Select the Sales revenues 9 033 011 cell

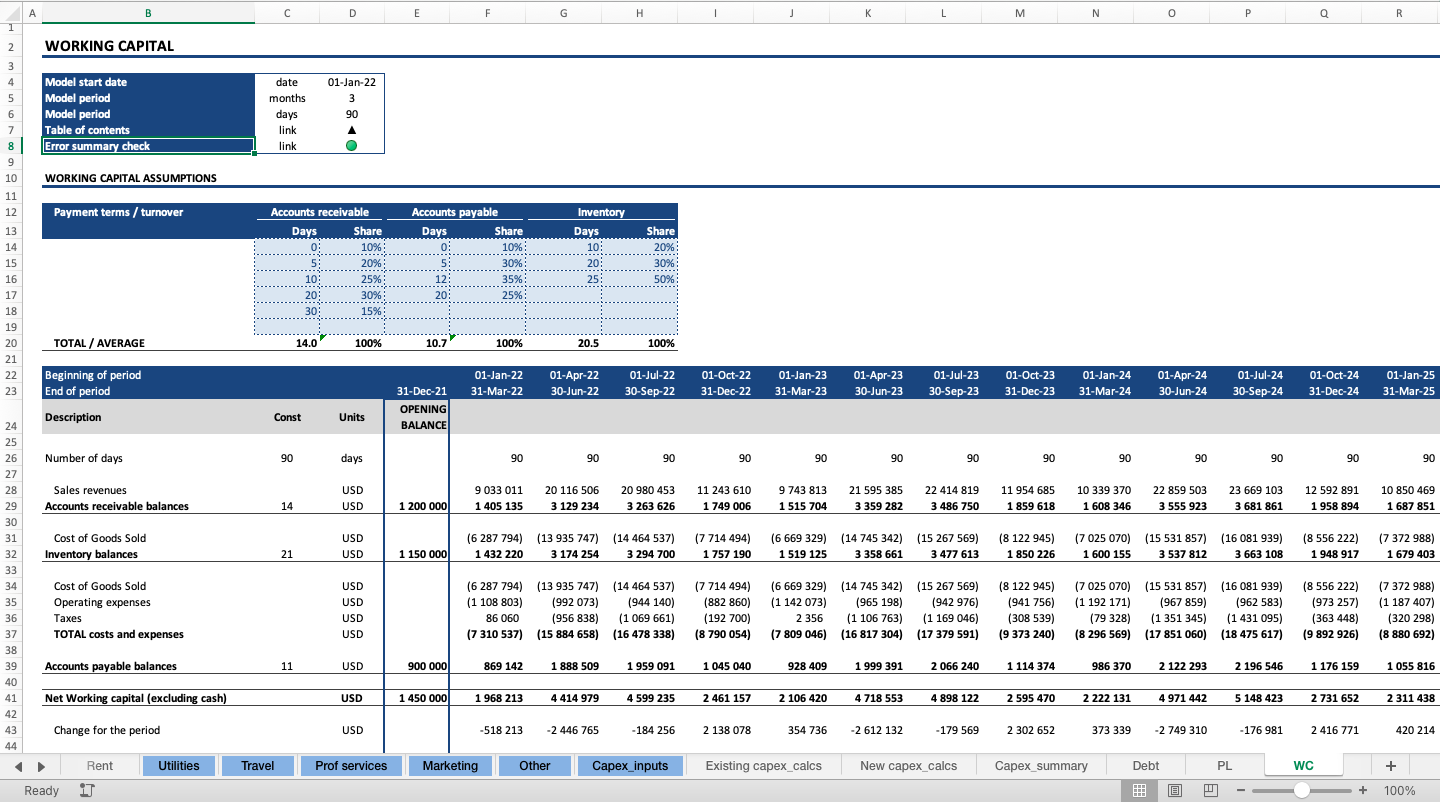coord(487,490)
